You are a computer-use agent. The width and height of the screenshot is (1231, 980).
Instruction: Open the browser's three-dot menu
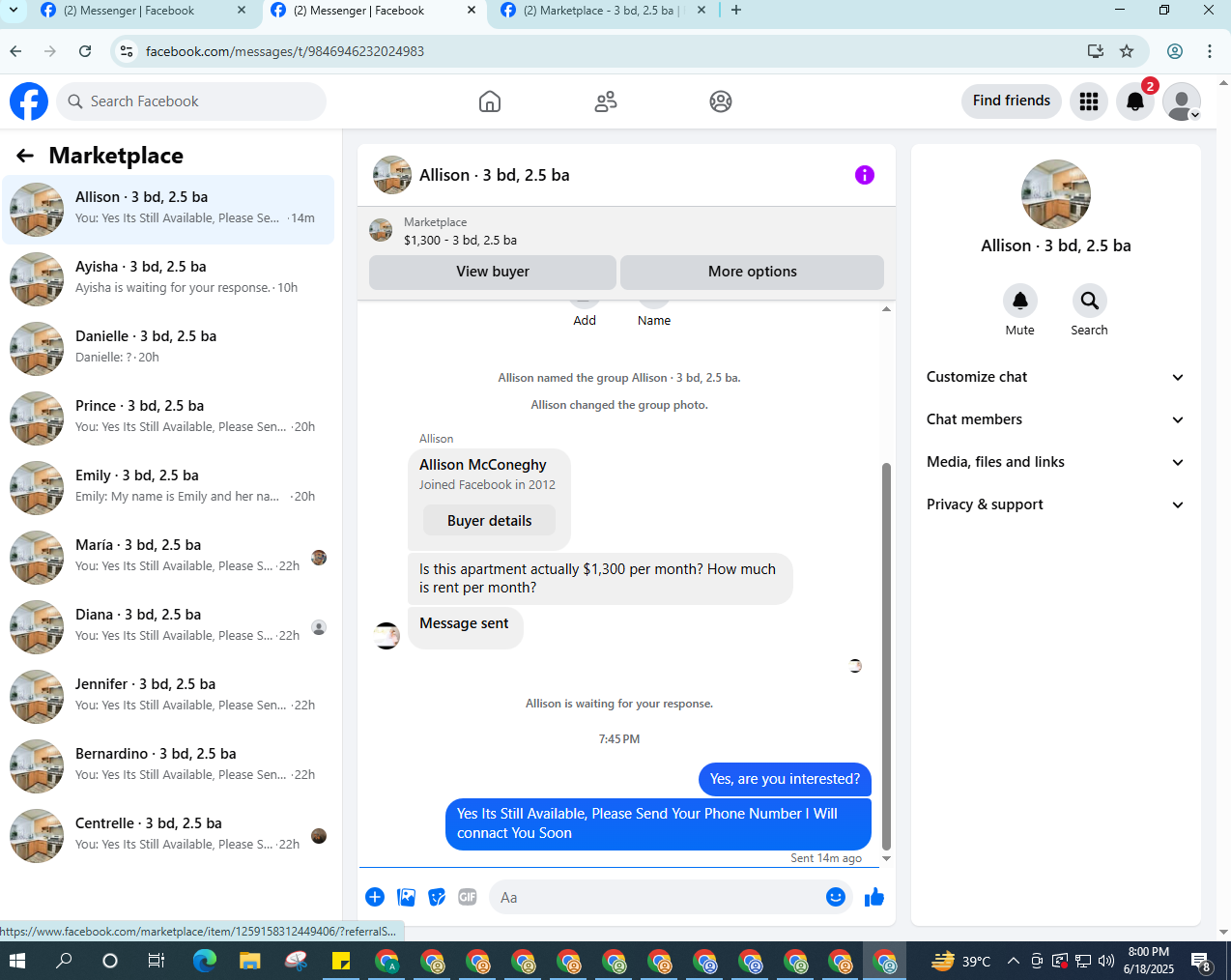(1210, 51)
